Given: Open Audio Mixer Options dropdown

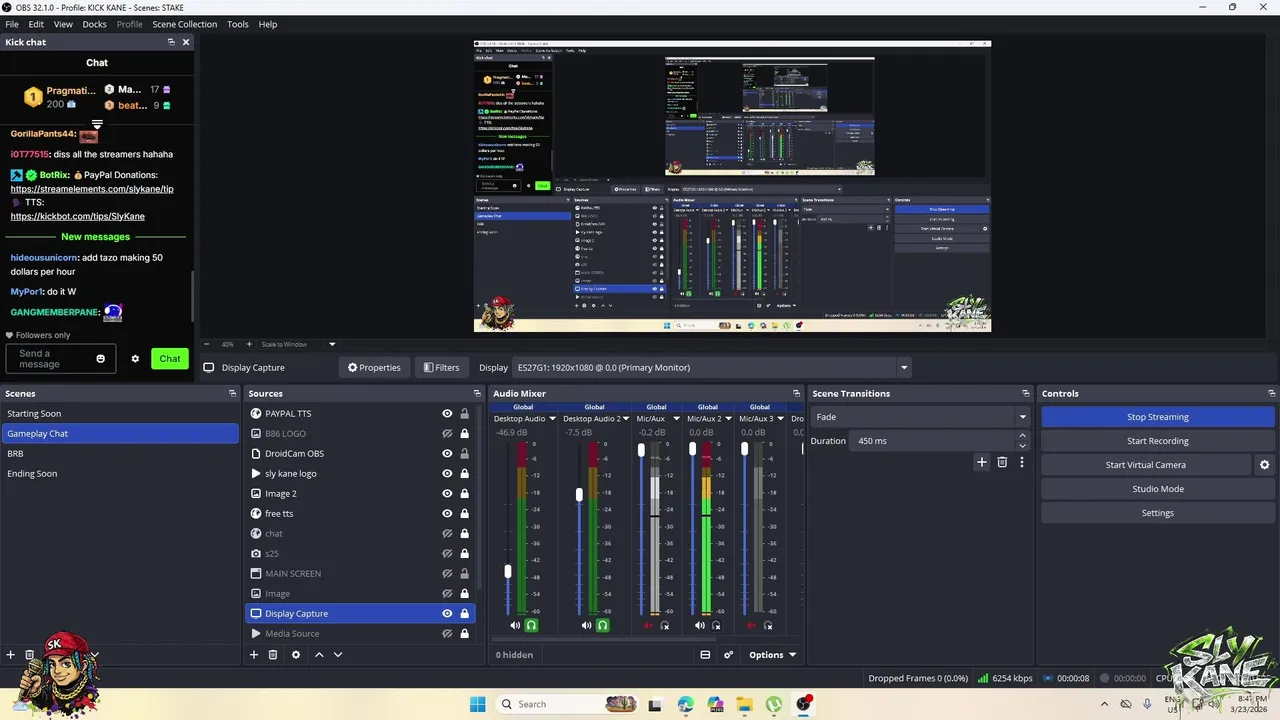Looking at the screenshot, I should (x=772, y=655).
